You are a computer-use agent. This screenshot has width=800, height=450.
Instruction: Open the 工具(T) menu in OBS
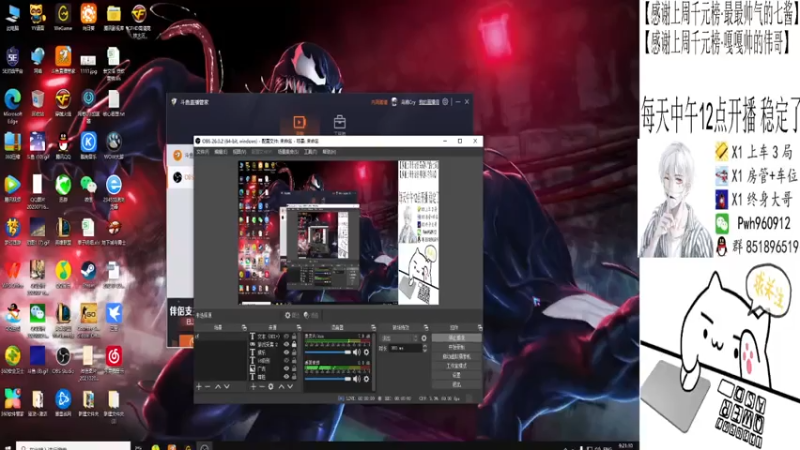(x=311, y=152)
